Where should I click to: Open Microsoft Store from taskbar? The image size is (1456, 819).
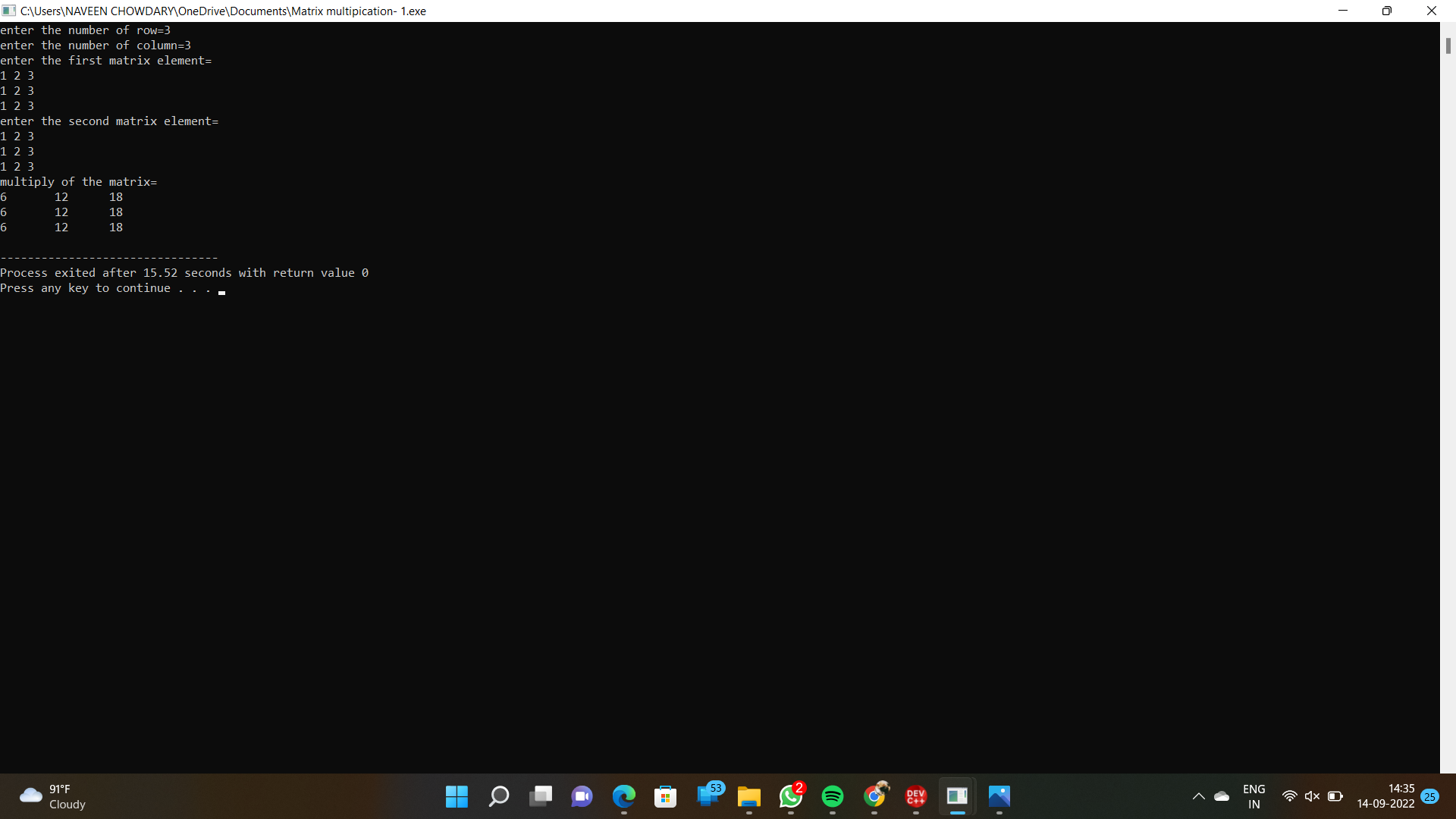pos(665,797)
